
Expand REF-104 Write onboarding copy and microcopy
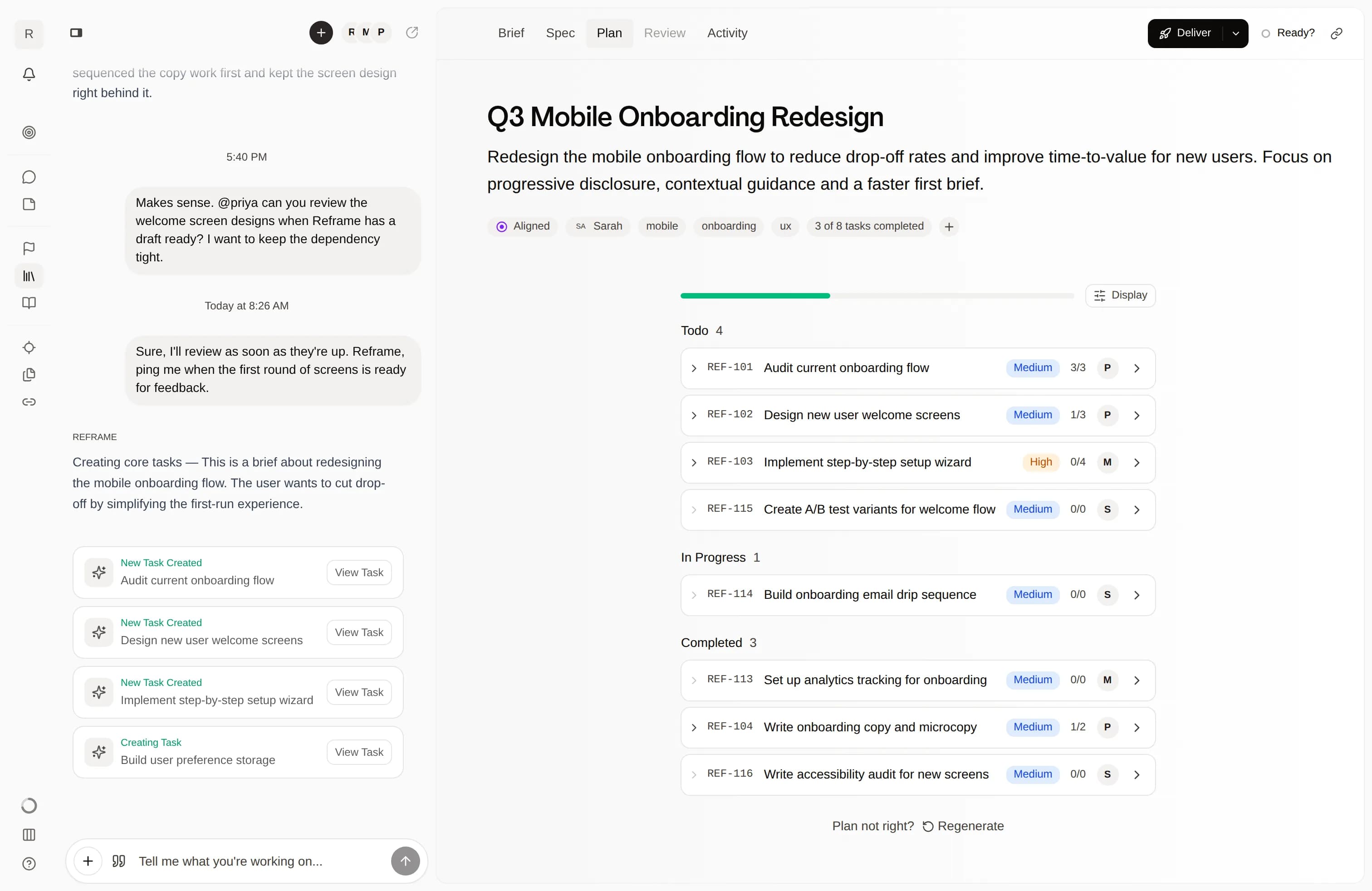click(694, 728)
